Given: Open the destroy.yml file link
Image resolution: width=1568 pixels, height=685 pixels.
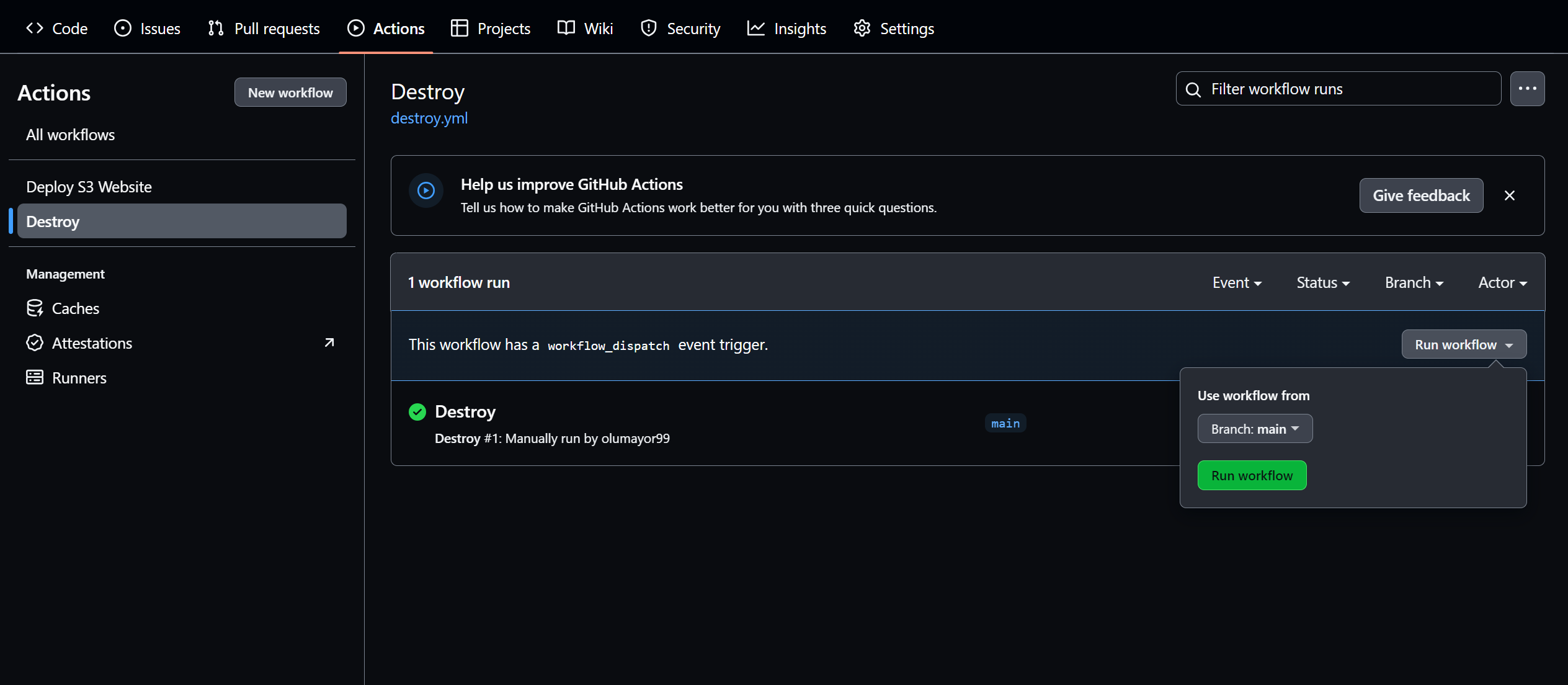Looking at the screenshot, I should pos(429,118).
